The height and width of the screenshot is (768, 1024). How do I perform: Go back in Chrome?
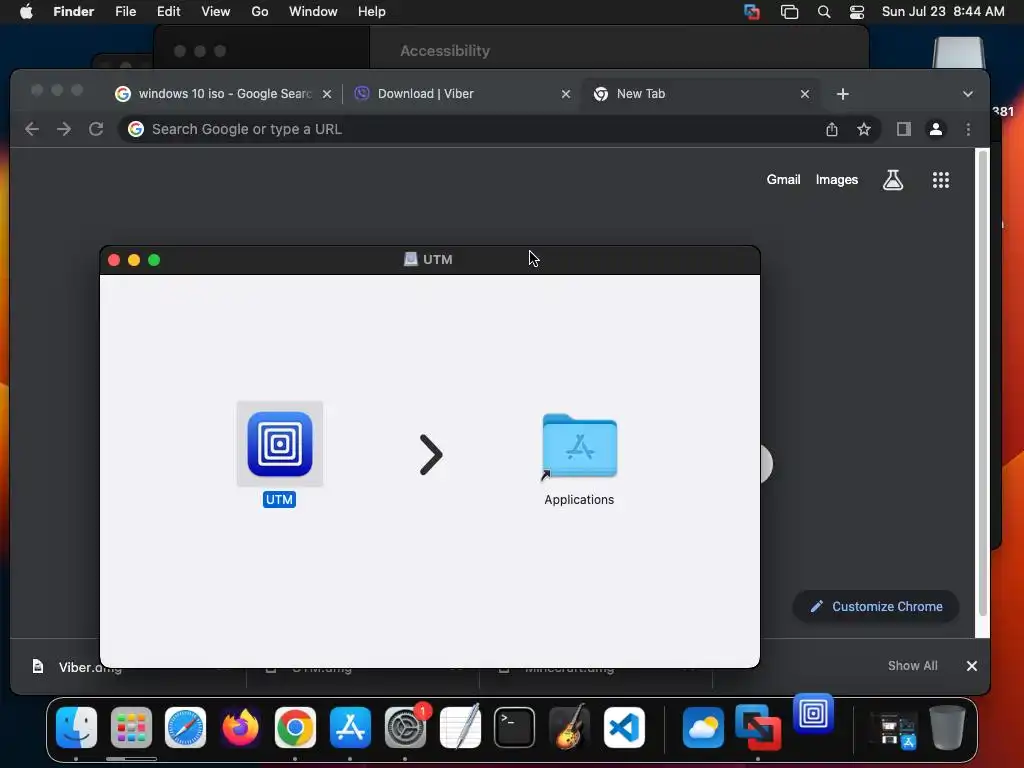pyautogui.click(x=32, y=129)
